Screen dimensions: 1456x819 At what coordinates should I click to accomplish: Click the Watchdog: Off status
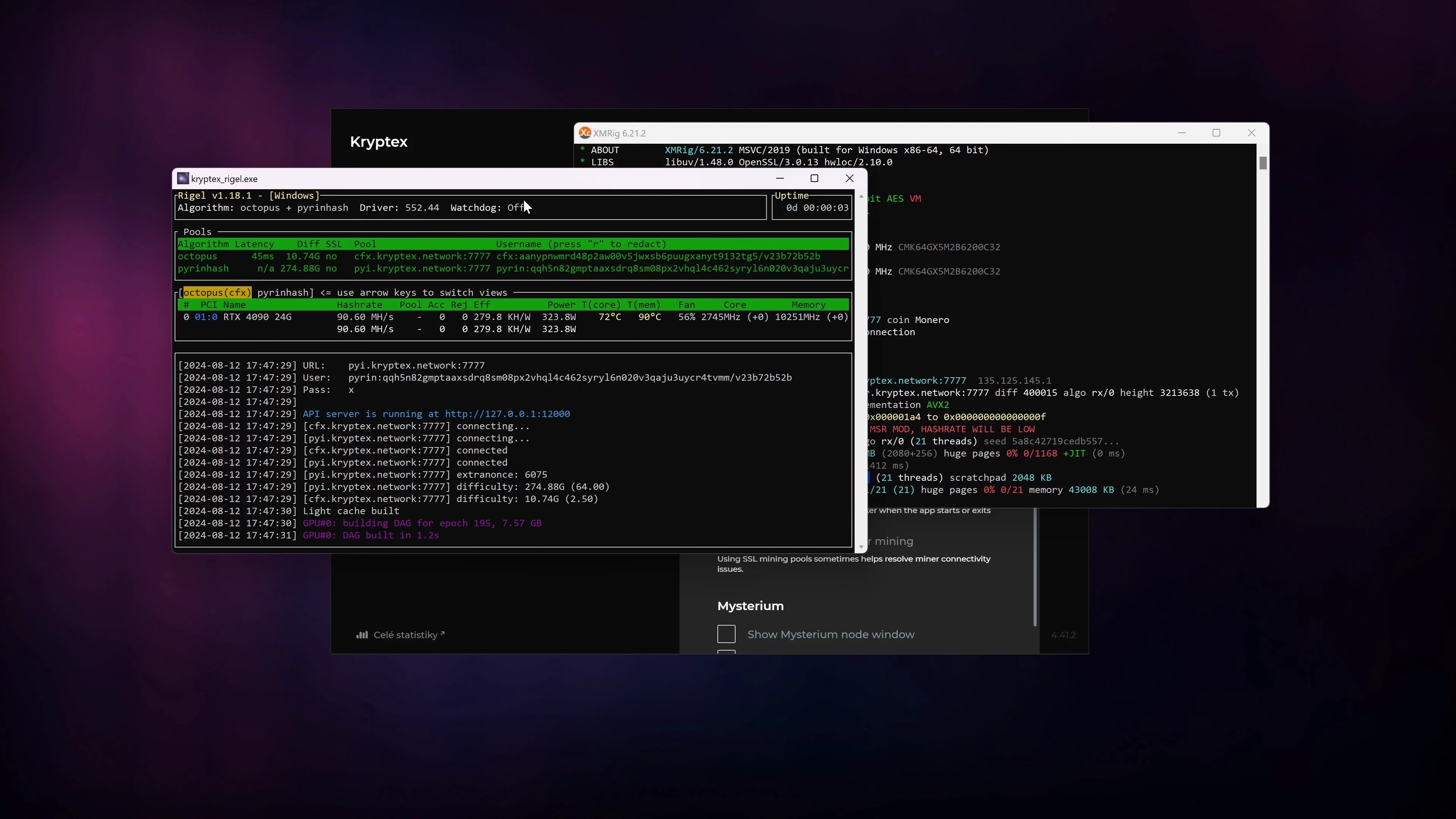click(x=488, y=208)
